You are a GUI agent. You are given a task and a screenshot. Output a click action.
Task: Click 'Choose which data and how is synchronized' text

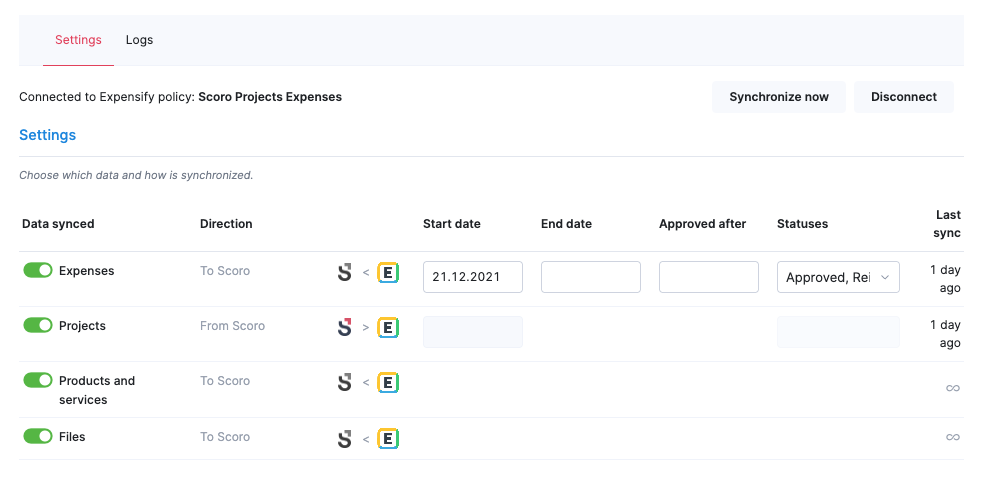click(136, 175)
